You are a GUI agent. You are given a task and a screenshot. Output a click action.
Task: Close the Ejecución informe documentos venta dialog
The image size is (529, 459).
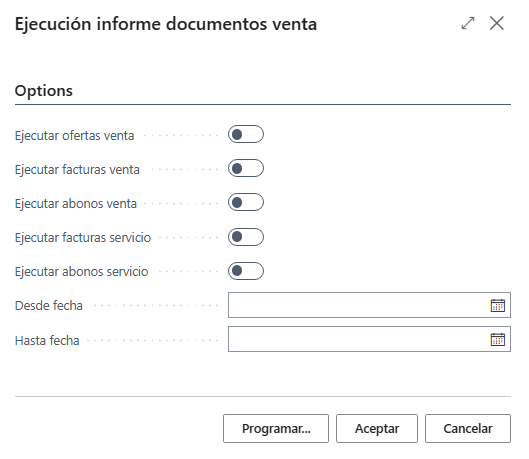[x=497, y=23]
